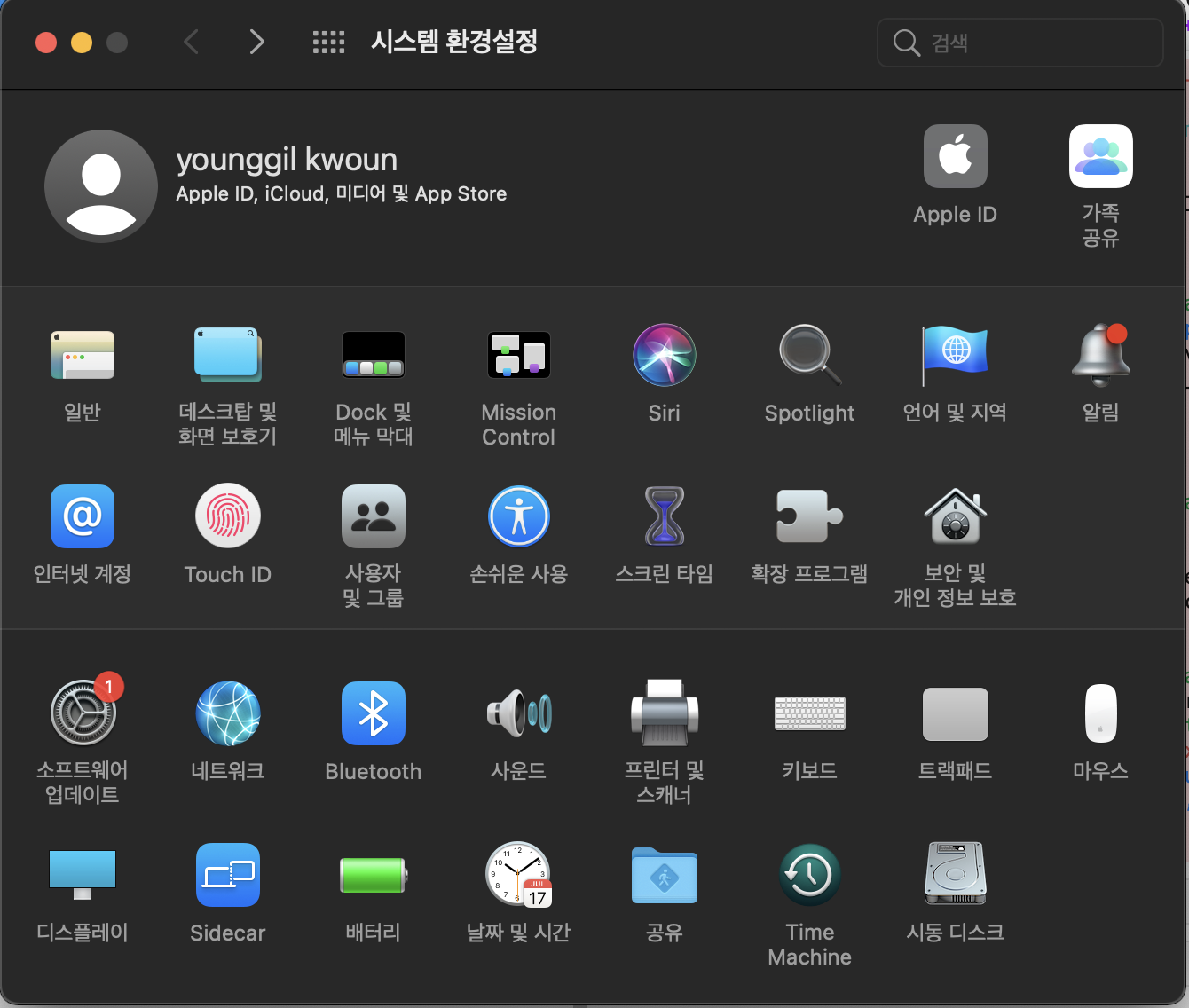Open Mission Control preferences

pos(519,355)
